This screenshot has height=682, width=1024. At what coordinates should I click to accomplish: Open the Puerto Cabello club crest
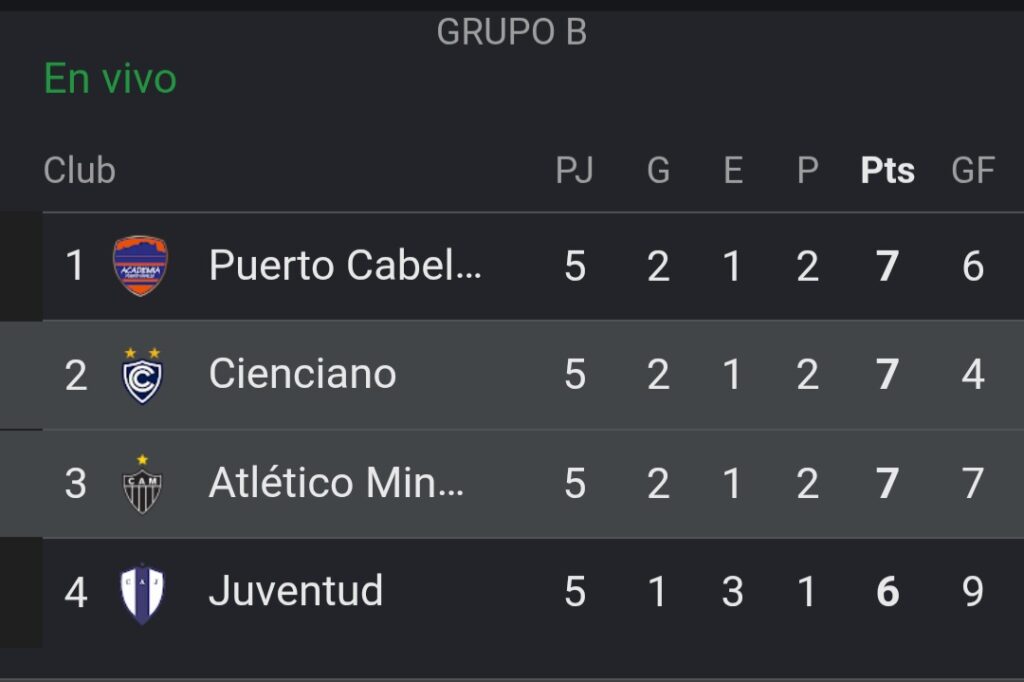(140, 266)
